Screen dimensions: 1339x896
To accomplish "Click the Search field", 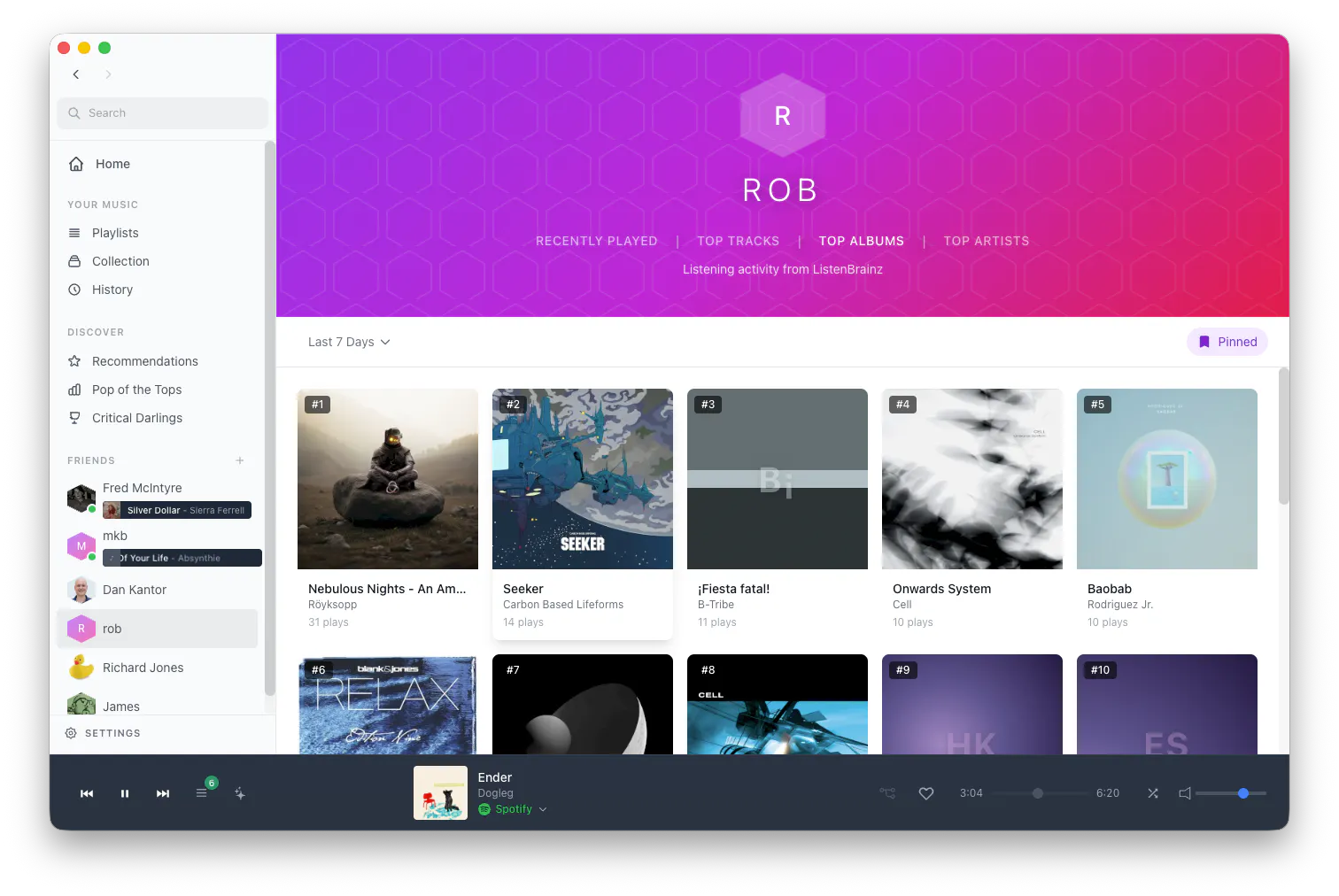I will coord(163,113).
